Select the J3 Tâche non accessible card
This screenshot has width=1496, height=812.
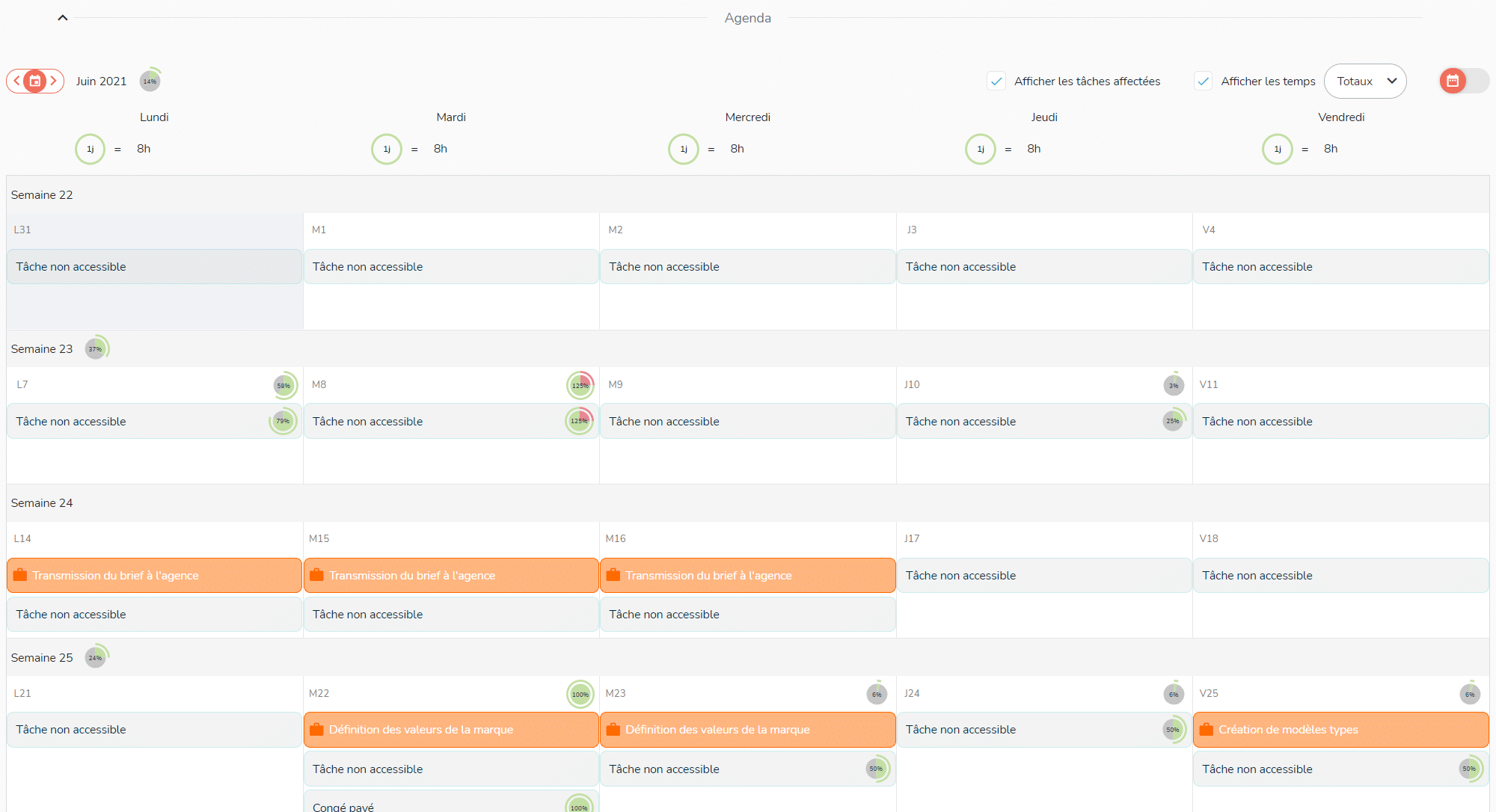pyautogui.click(x=1044, y=266)
